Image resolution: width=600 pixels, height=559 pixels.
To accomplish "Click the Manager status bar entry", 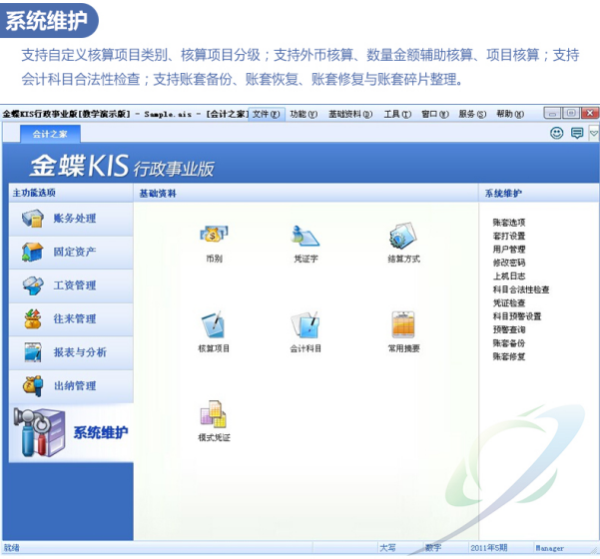I will click(549, 548).
